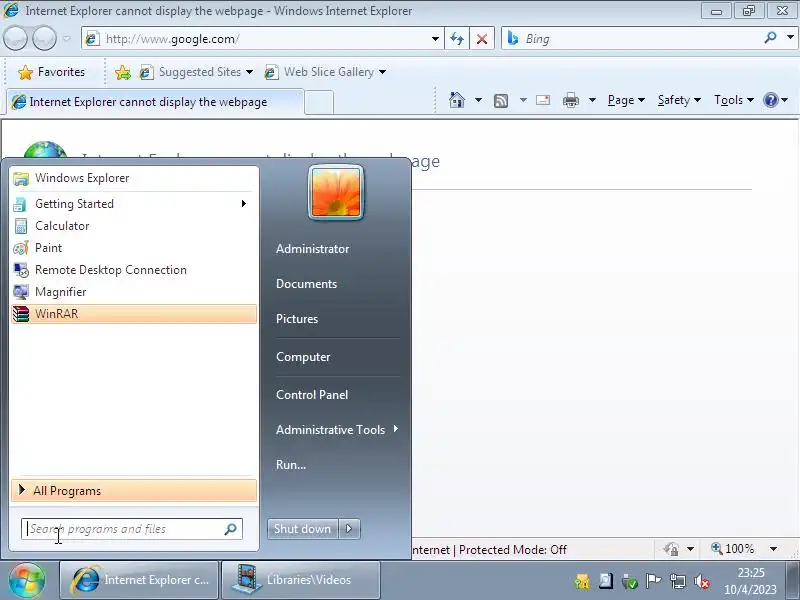Click the IE address bar
This screenshot has height=600, width=800.
click(x=263, y=39)
